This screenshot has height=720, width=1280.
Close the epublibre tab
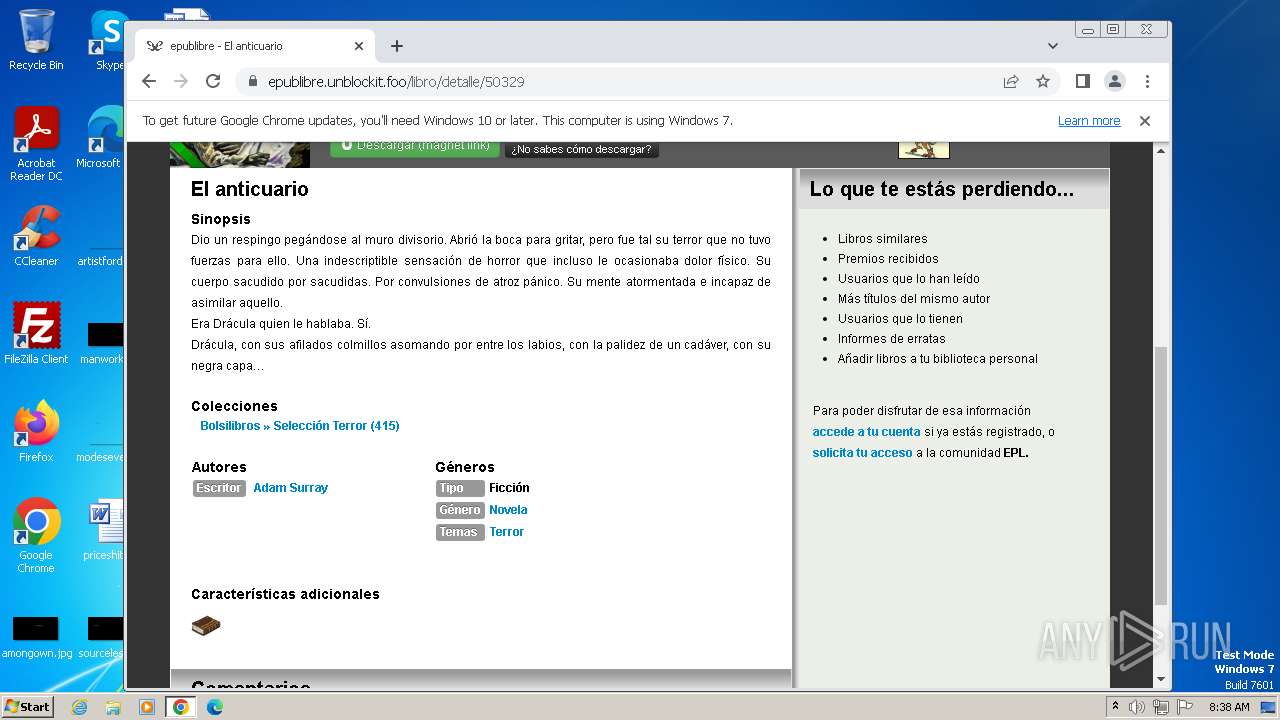359,46
